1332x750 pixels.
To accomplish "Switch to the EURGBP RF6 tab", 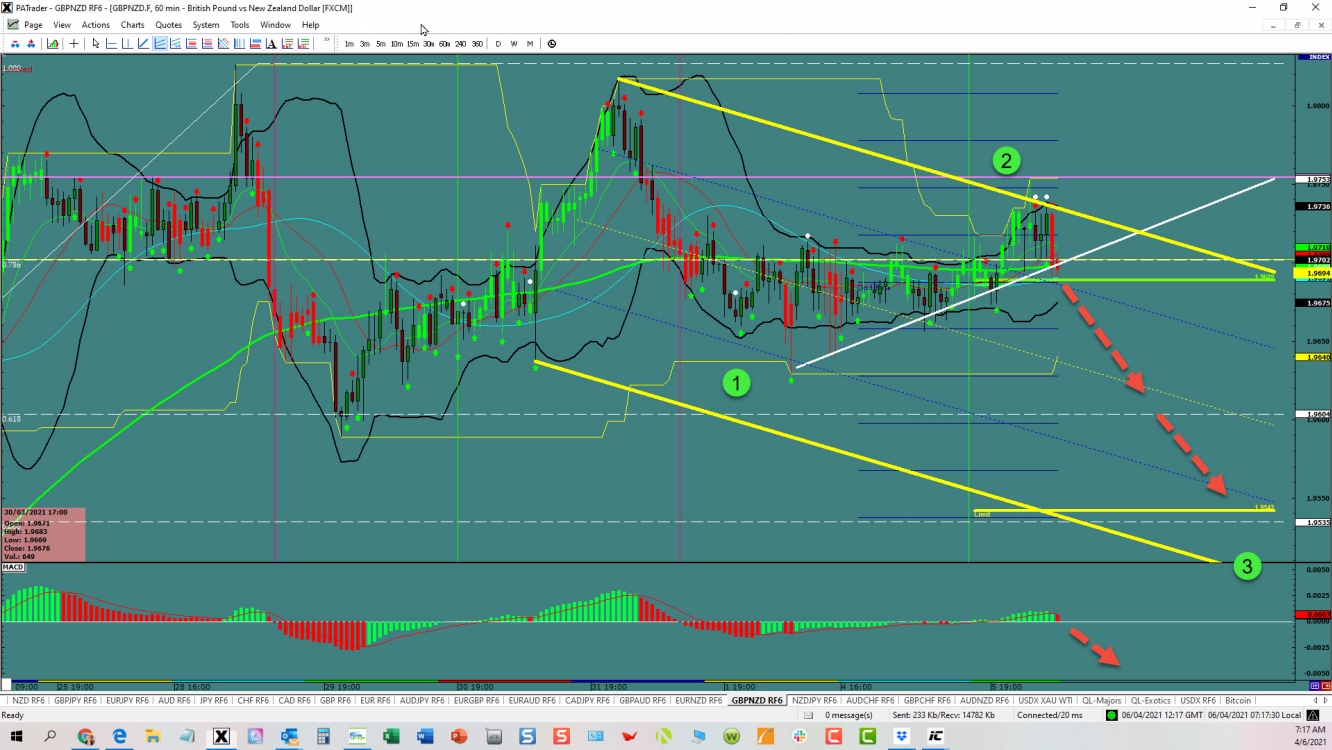I will [479, 701].
